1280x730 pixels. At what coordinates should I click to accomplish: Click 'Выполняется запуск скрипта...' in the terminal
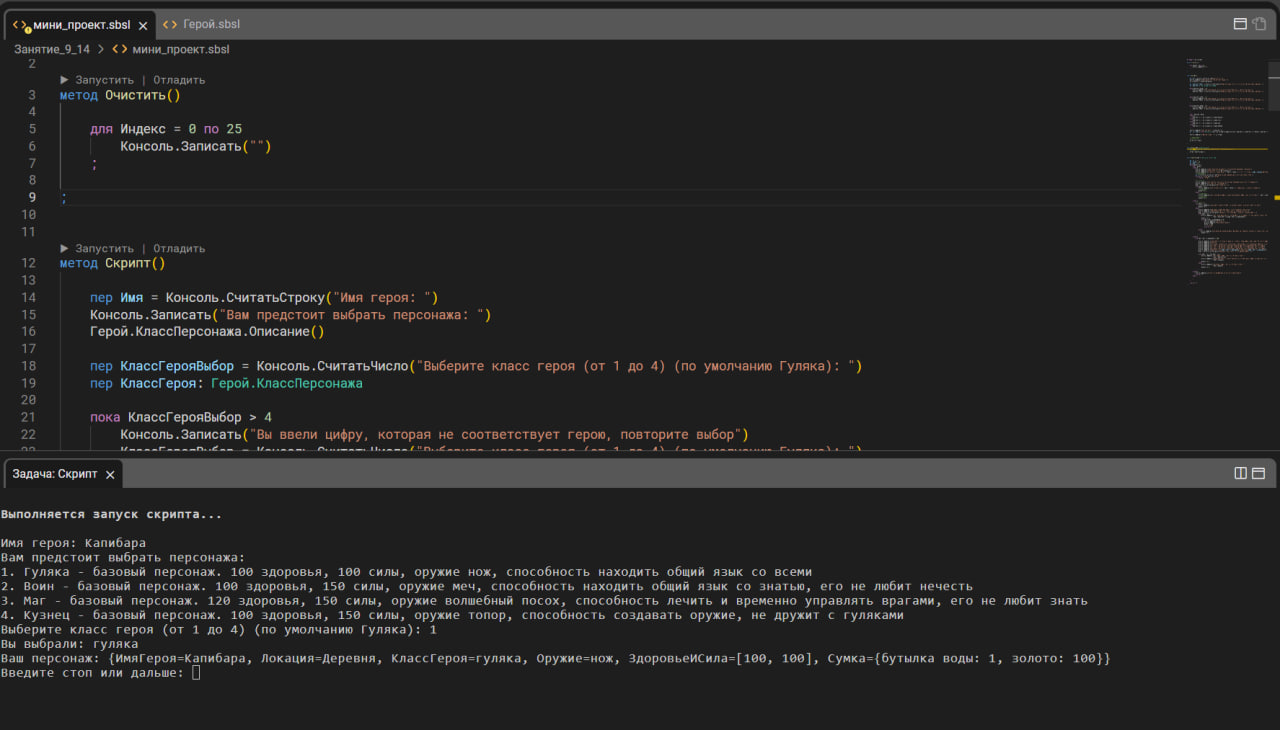(111, 514)
